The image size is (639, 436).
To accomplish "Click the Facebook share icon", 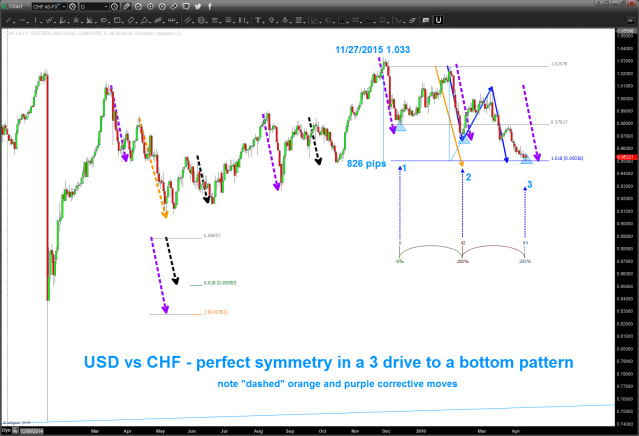I will pos(210,7).
